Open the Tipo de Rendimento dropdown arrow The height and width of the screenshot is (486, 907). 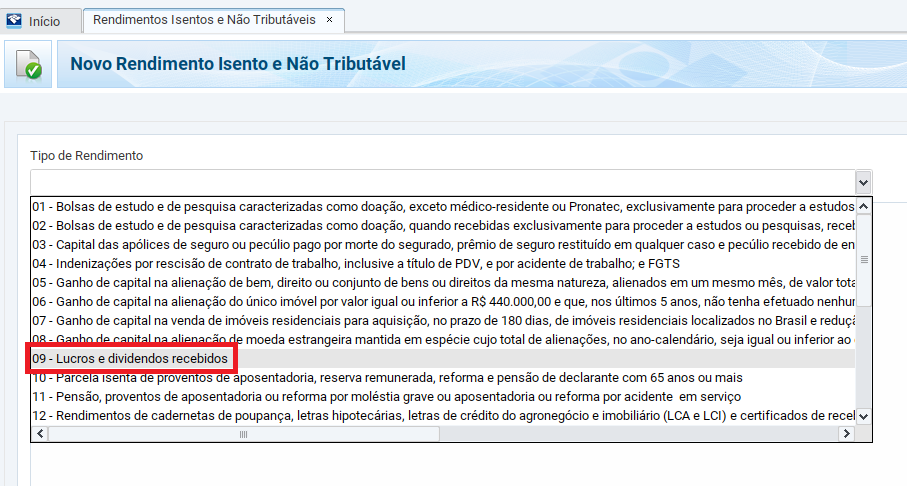(863, 182)
